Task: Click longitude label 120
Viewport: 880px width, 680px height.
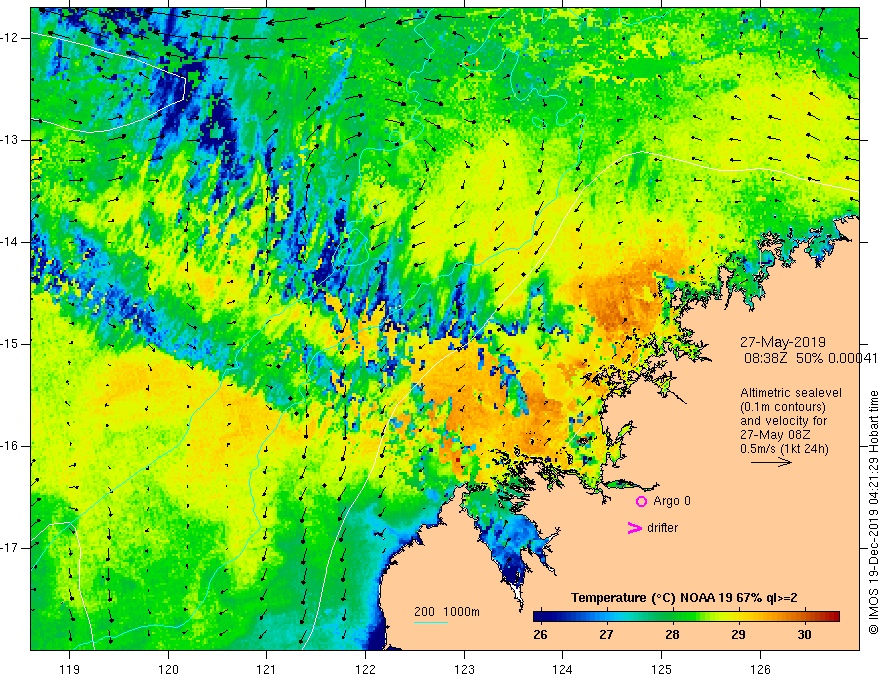Action: tap(168, 669)
